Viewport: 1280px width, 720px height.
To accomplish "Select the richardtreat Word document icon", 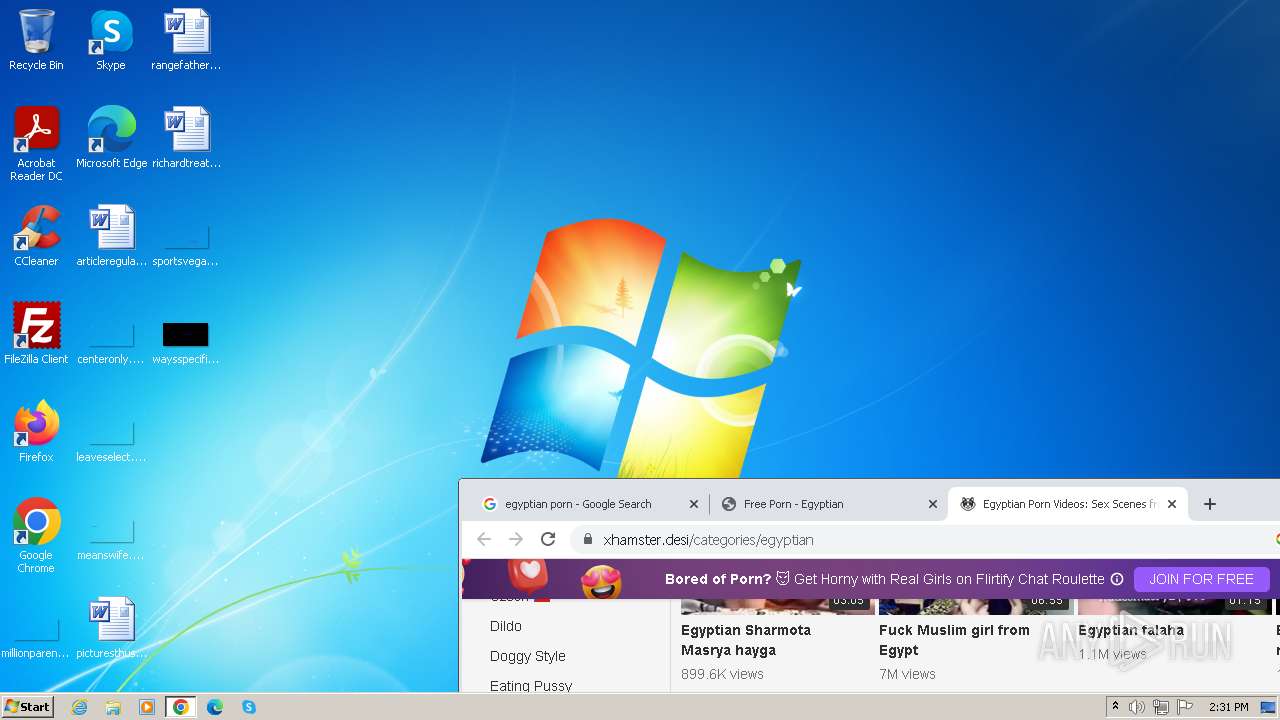I will [x=186, y=138].
